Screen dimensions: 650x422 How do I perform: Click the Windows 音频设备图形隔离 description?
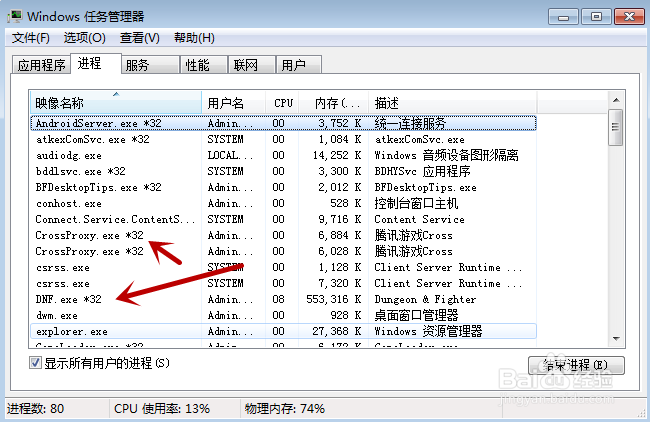446,155
